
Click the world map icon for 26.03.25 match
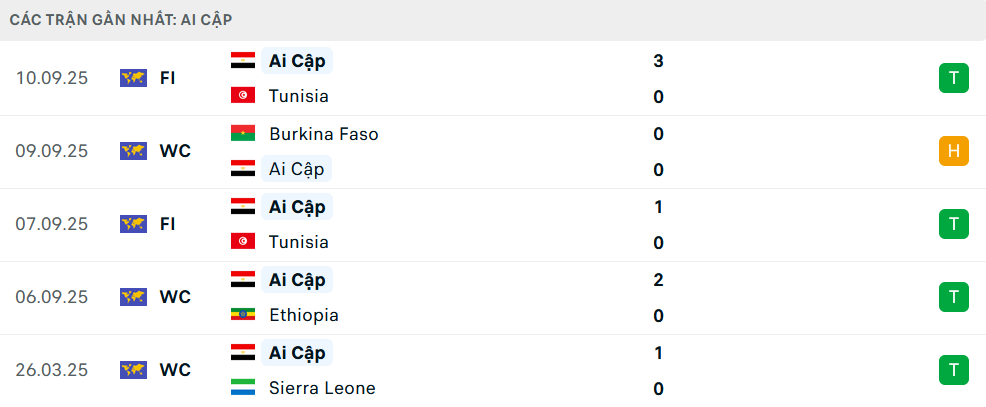tap(133, 370)
